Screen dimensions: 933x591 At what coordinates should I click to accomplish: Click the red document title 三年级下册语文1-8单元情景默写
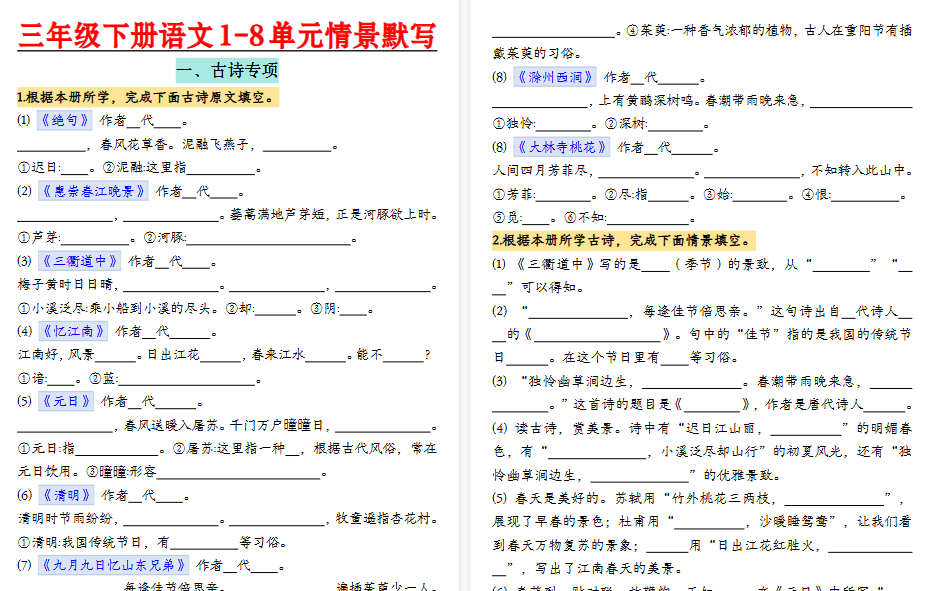(x=227, y=37)
